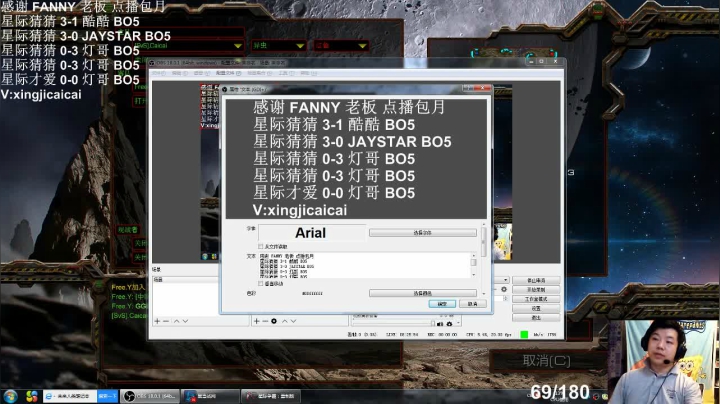Click the SpongeBob image in OBS preview
This screenshot has width=720, height=404.
(x=503, y=242)
